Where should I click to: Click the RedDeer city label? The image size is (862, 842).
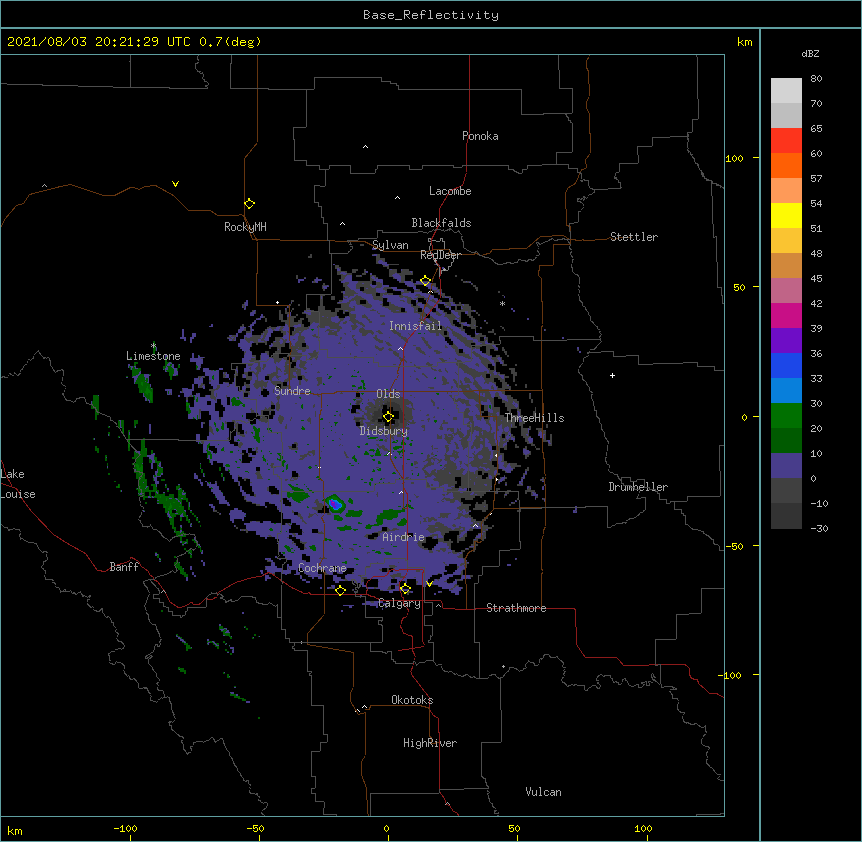tap(440, 255)
